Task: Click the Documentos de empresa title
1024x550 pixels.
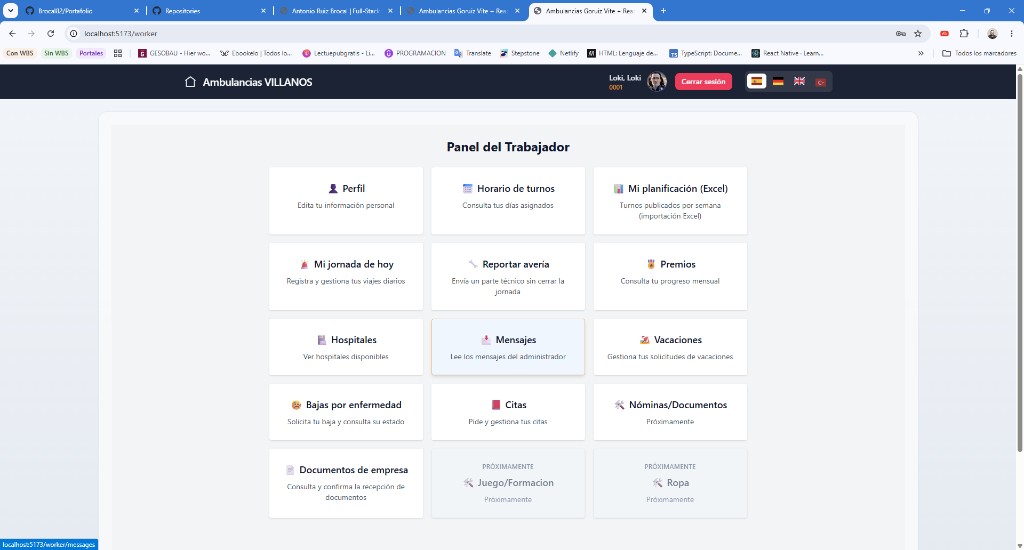Action: (353, 470)
